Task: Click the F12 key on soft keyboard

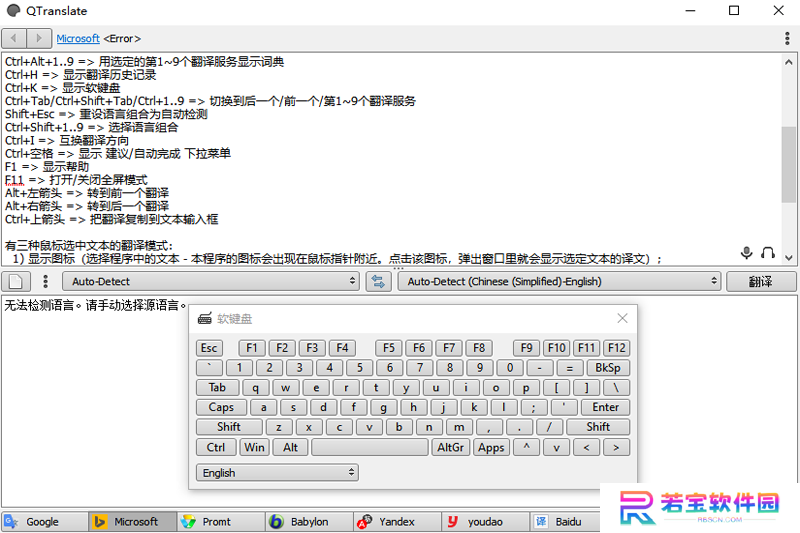Action: pyautogui.click(x=616, y=348)
